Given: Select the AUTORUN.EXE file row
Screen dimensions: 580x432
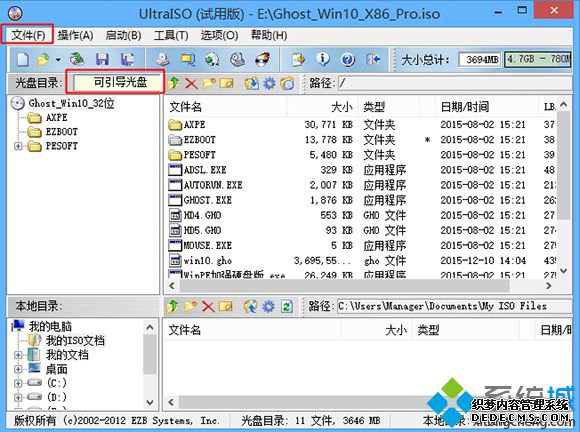Looking at the screenshot, I should [x=361, y=185].
